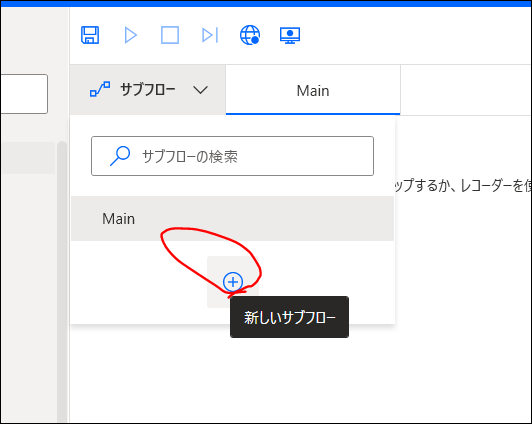The height and width of the screenshot is (424, 532).
Task: Click the left panel search box
Action: 24,94
